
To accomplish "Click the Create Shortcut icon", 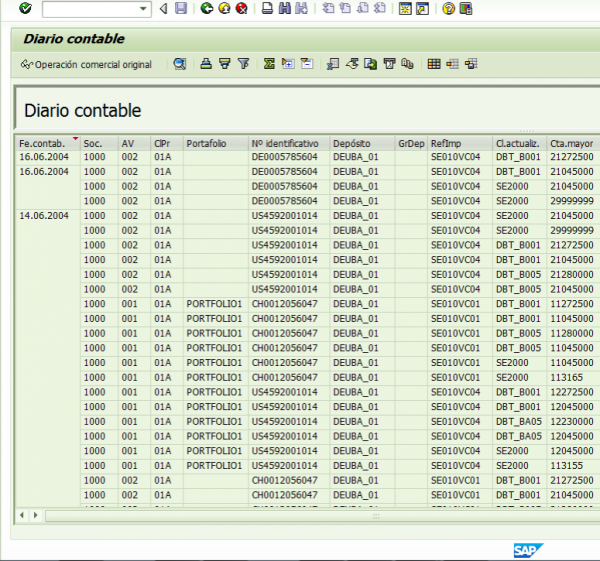I will click(422, 8).
